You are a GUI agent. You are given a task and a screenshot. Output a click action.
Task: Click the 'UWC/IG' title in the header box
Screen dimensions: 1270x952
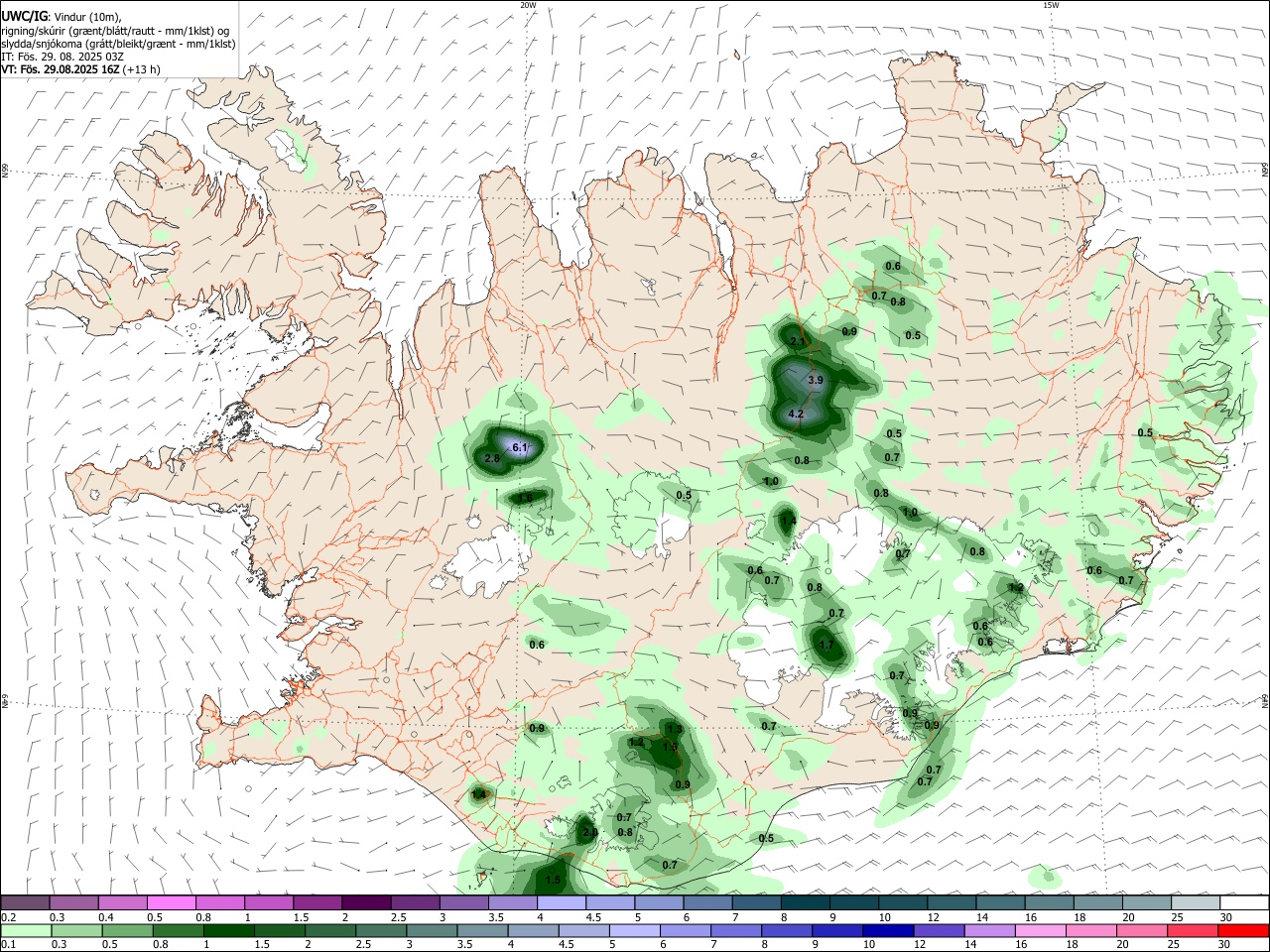pos(23,16)
